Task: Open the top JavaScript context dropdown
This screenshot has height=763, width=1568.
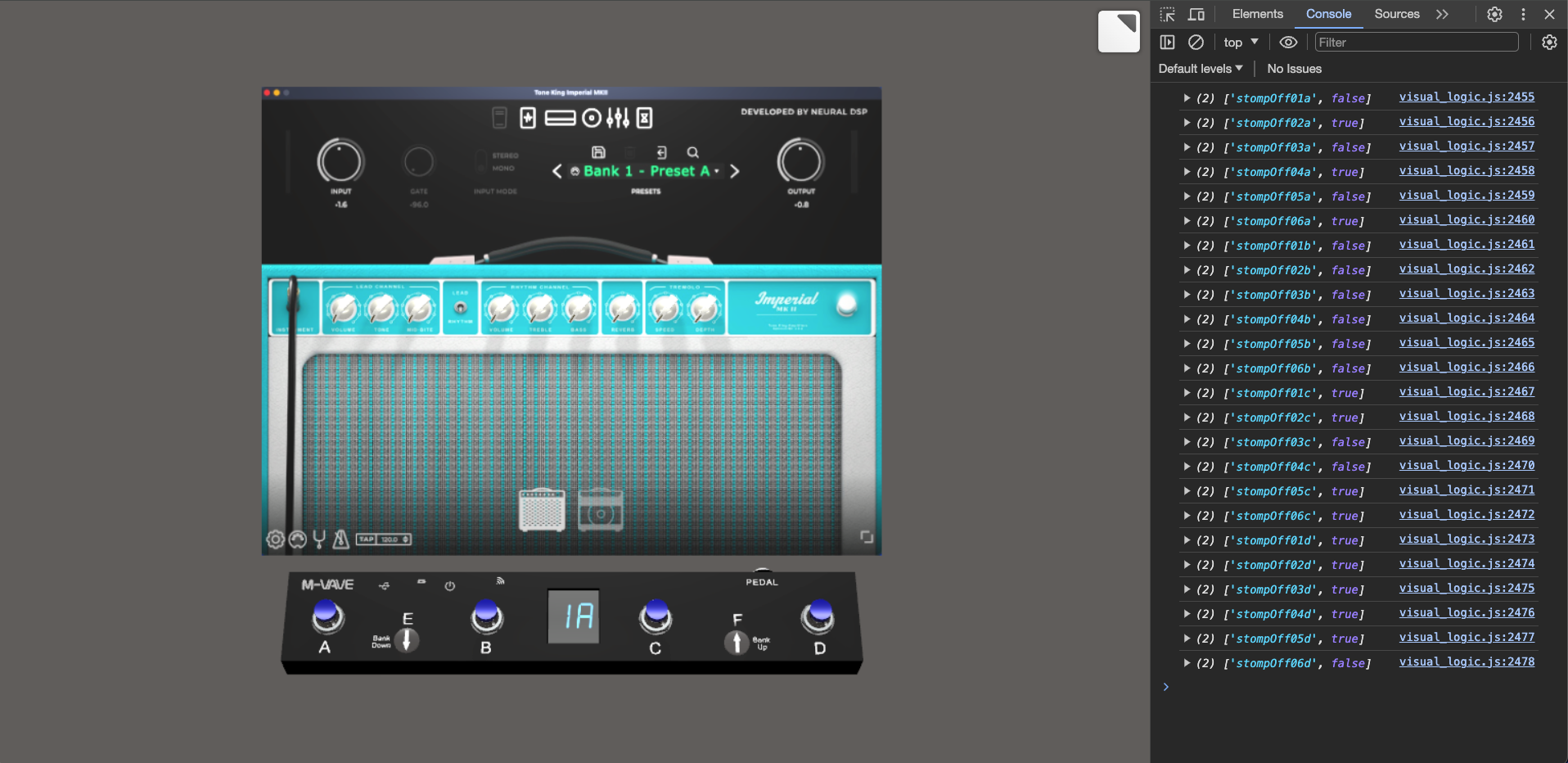Action: pyautogui.click(x=1241, y=43)
